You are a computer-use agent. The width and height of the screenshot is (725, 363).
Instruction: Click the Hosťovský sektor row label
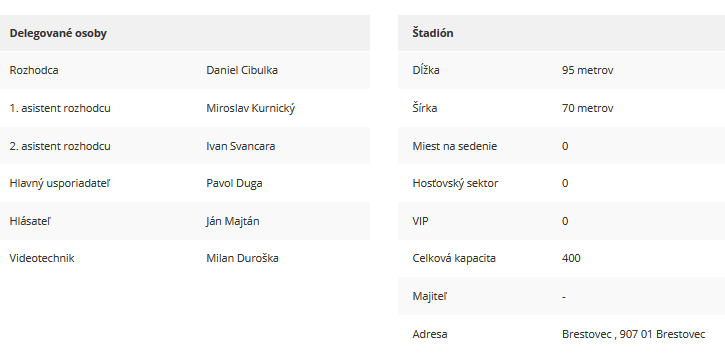click(455, 184)
